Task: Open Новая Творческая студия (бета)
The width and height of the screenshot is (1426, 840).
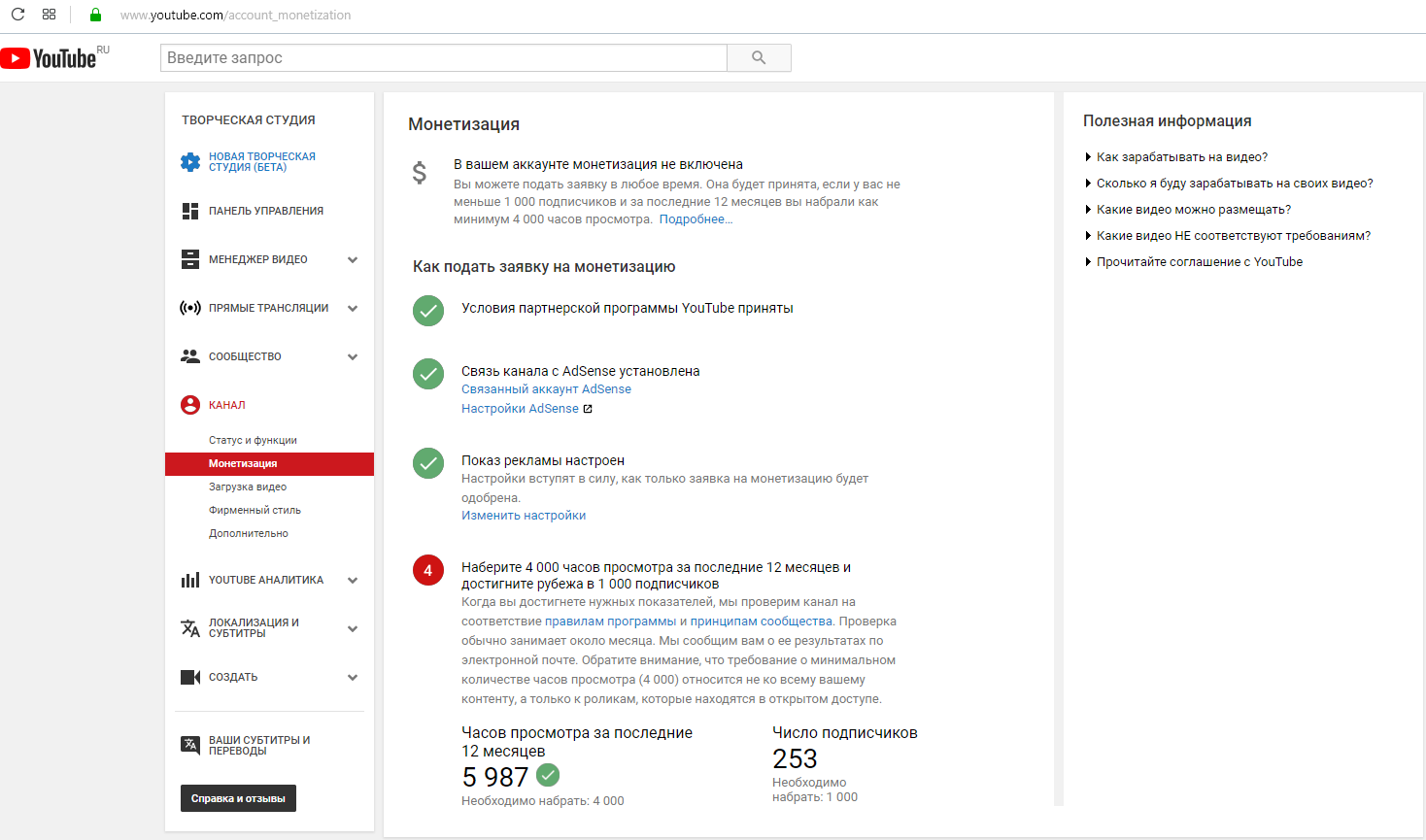Action: click(262, 162)
